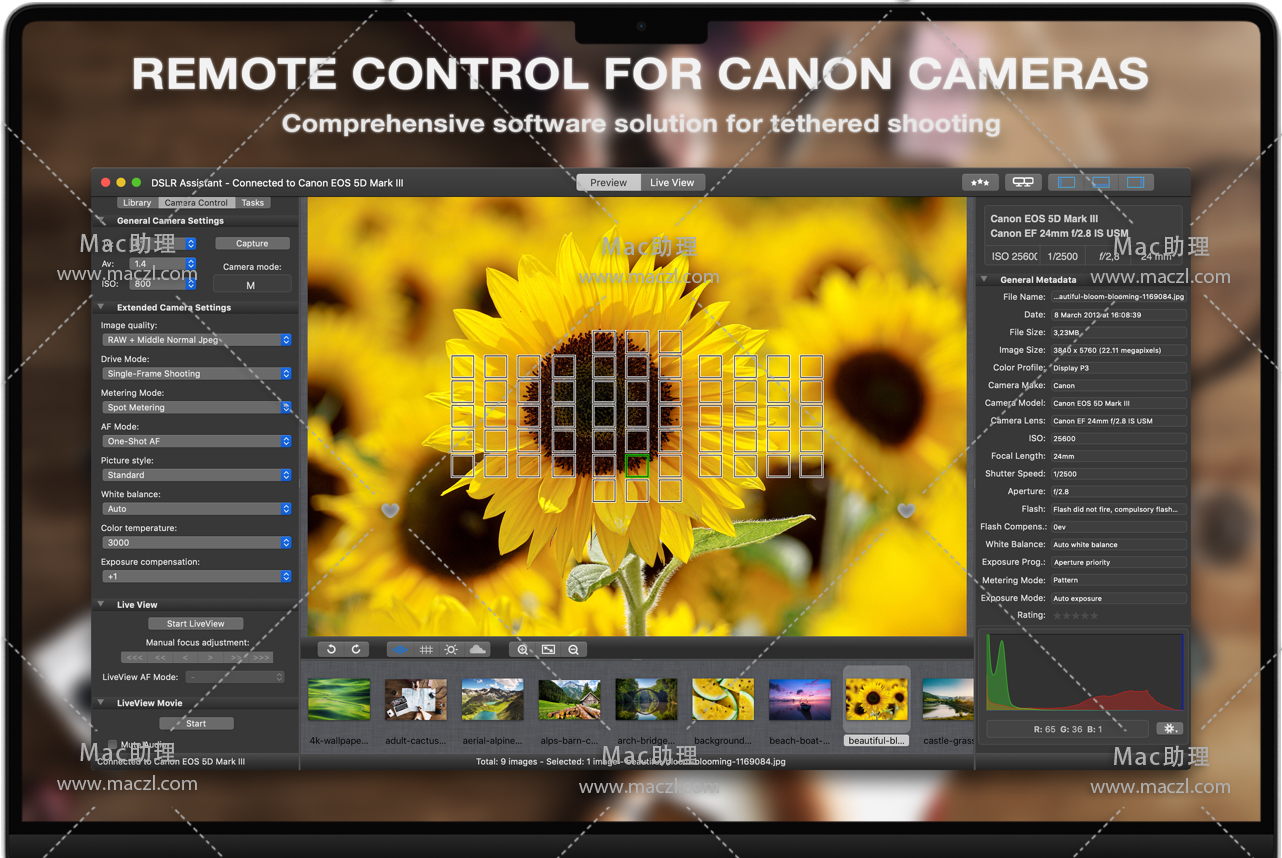Select the beach-boat thumbnail
The width and height of the screenshot is (1282, 858).
tap(800, 700)
